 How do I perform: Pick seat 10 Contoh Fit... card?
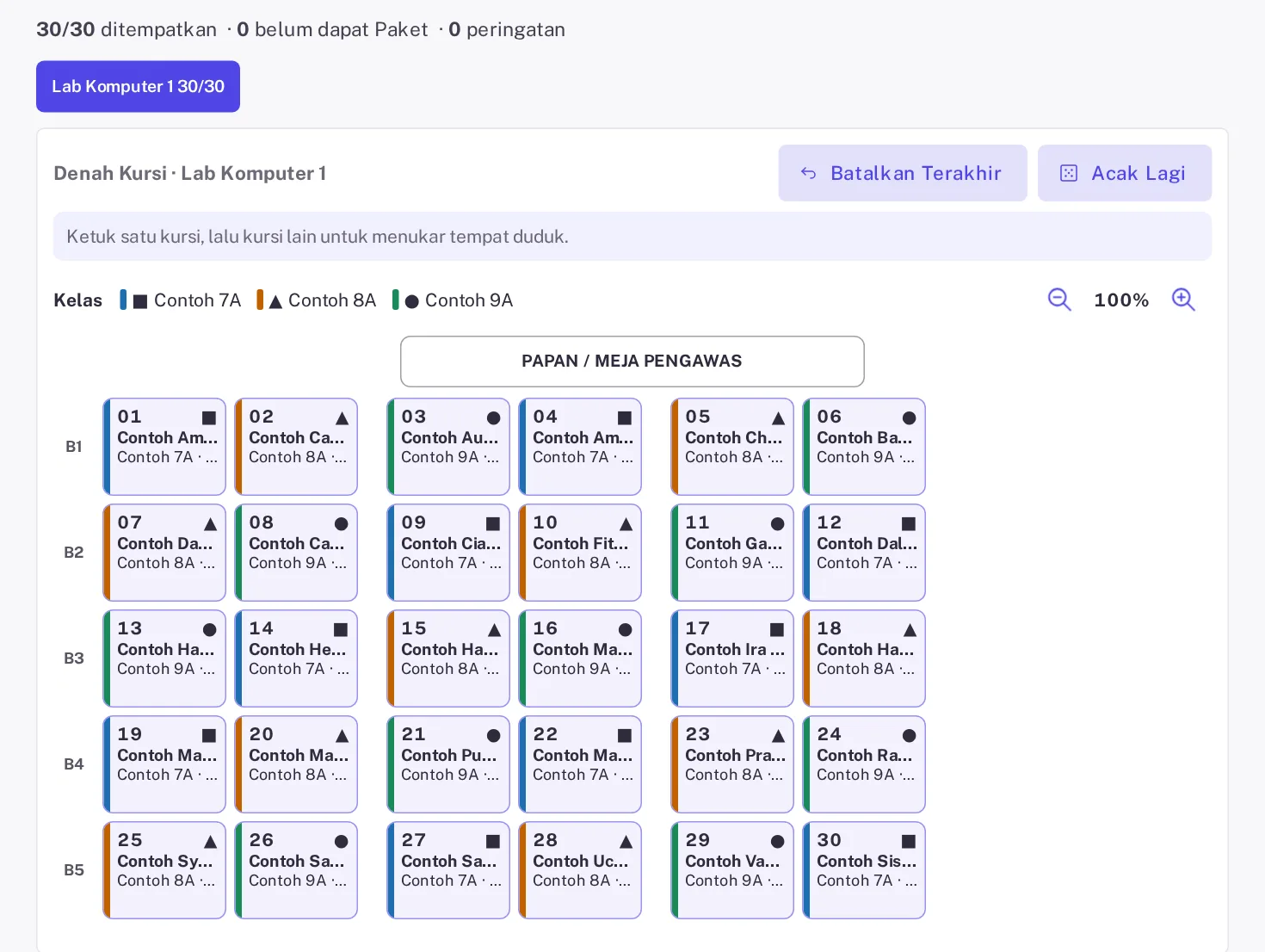click(580, 553)
